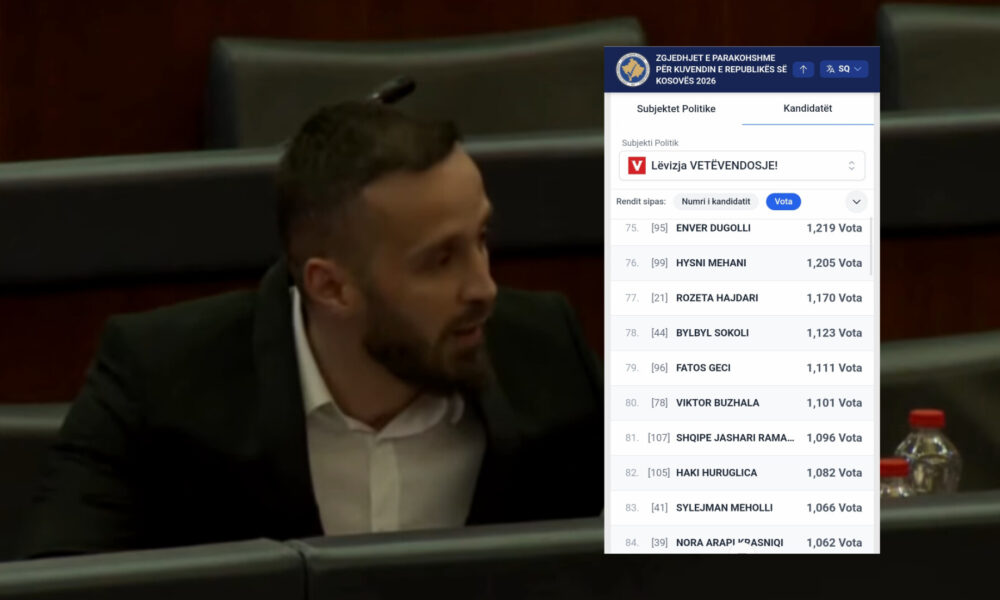The image size is (1000, 600).
Task: Click the up arrow button in header
Action: pyautogui.click(x=803, y=69)
